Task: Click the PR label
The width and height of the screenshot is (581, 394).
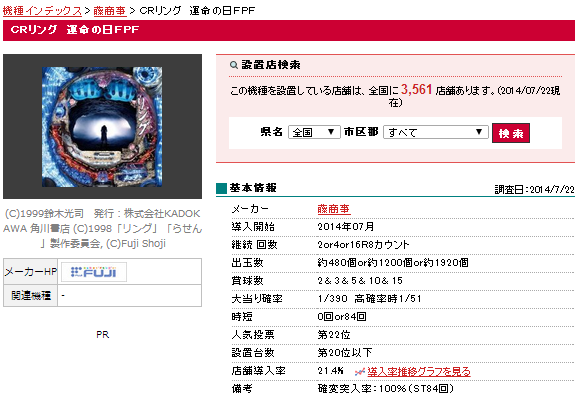Action: point(103,335)
